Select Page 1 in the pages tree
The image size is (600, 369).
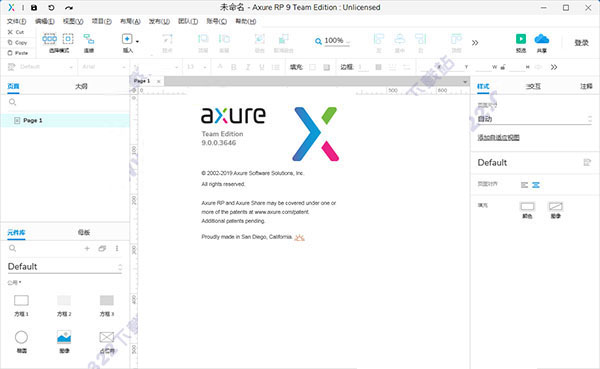(65, 121)
